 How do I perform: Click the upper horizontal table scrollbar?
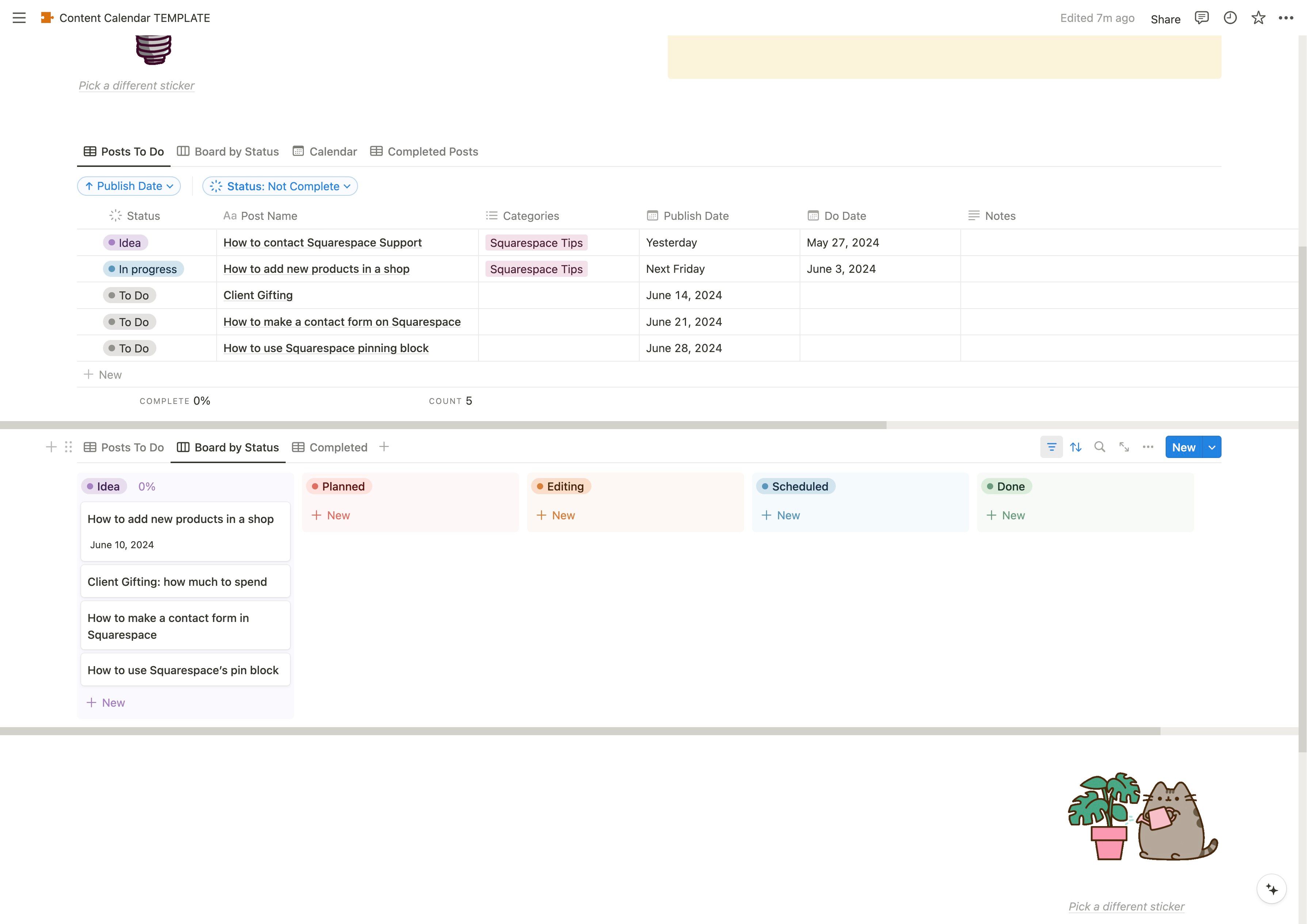443,425
